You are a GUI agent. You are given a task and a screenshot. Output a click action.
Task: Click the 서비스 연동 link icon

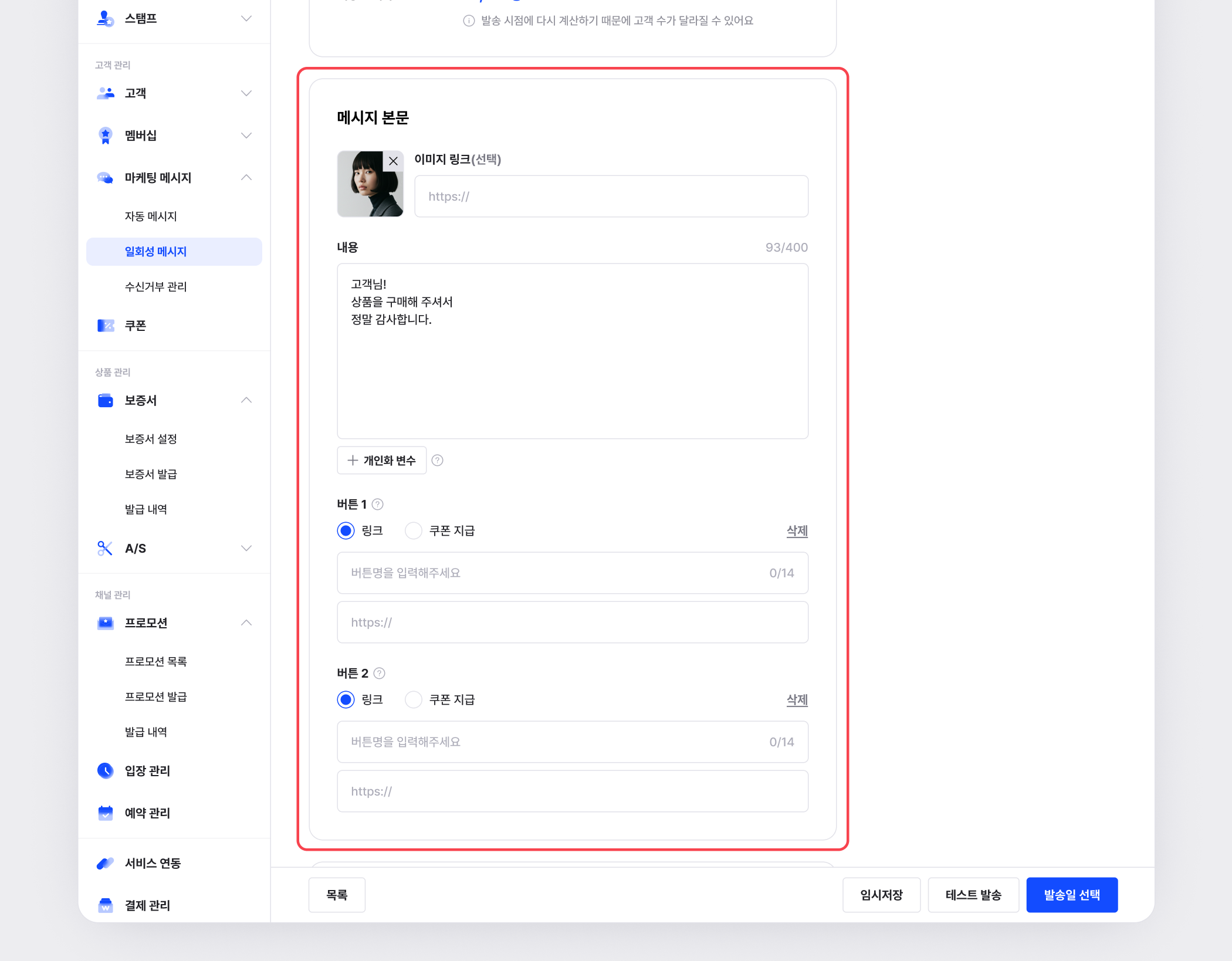point(106,864)
